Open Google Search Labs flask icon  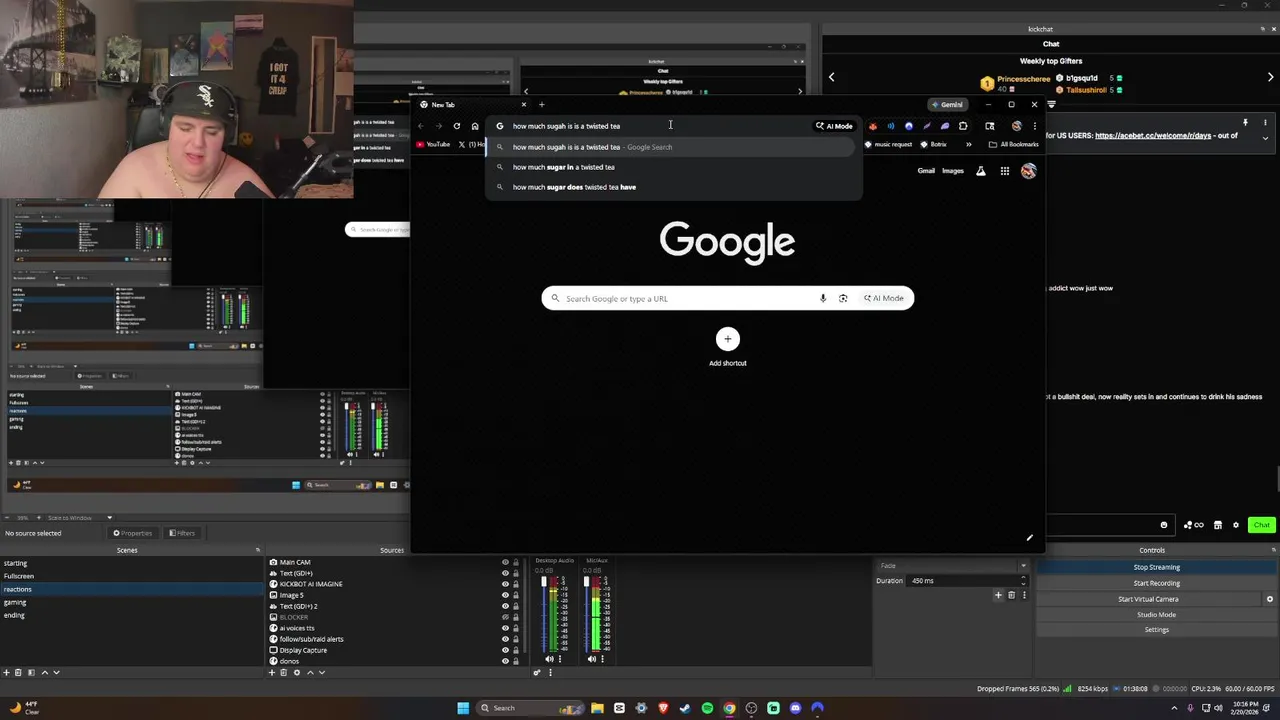point(981,171)
